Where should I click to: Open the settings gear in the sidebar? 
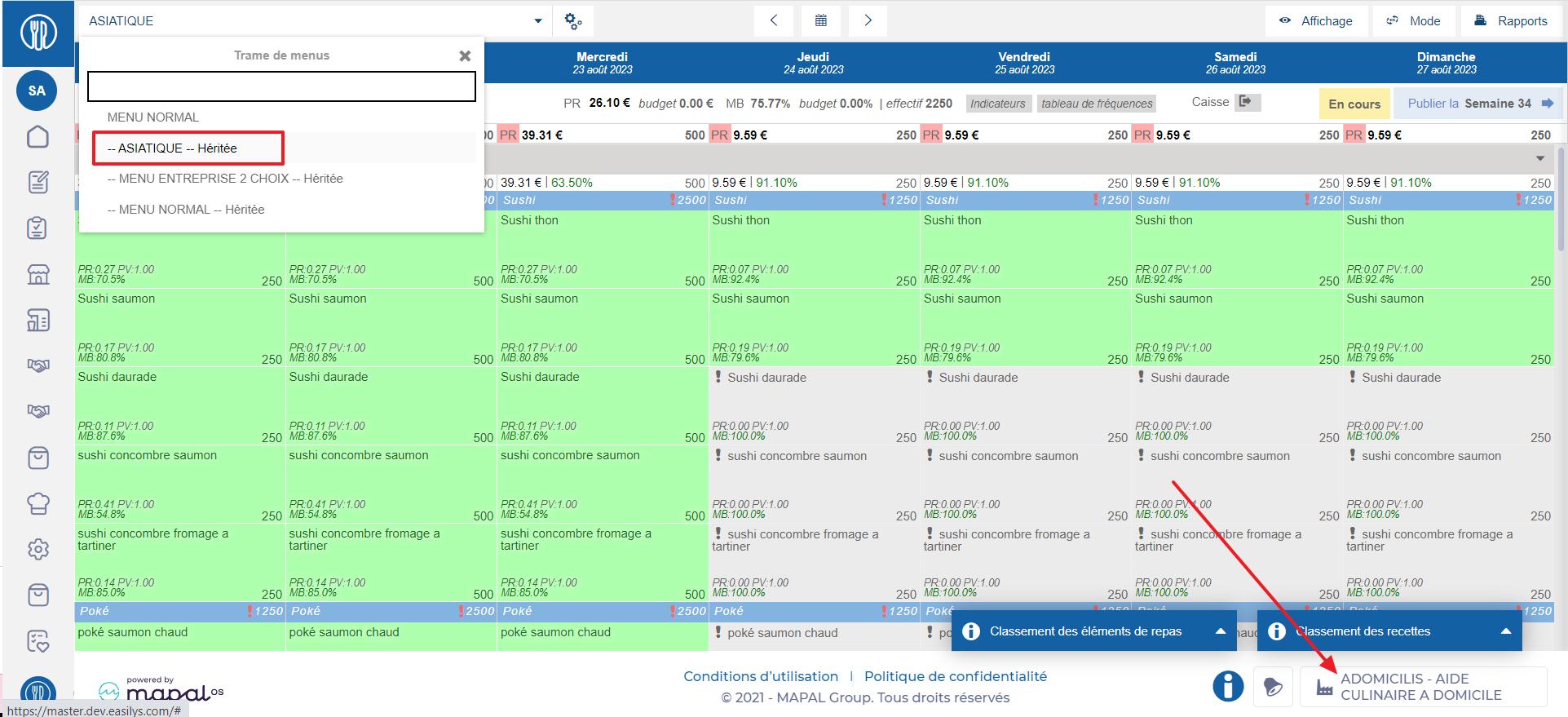pyautogui.click(x=38, y=549)
